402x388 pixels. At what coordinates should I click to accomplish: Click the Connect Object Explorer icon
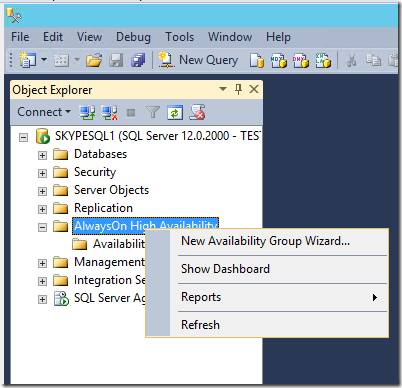[x=87, y=113]
